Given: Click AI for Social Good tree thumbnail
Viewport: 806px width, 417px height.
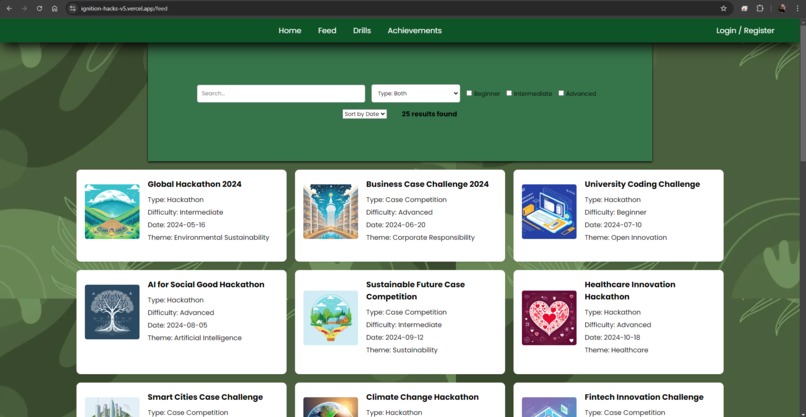Looking at the screenshot, I should coord(112,312).
